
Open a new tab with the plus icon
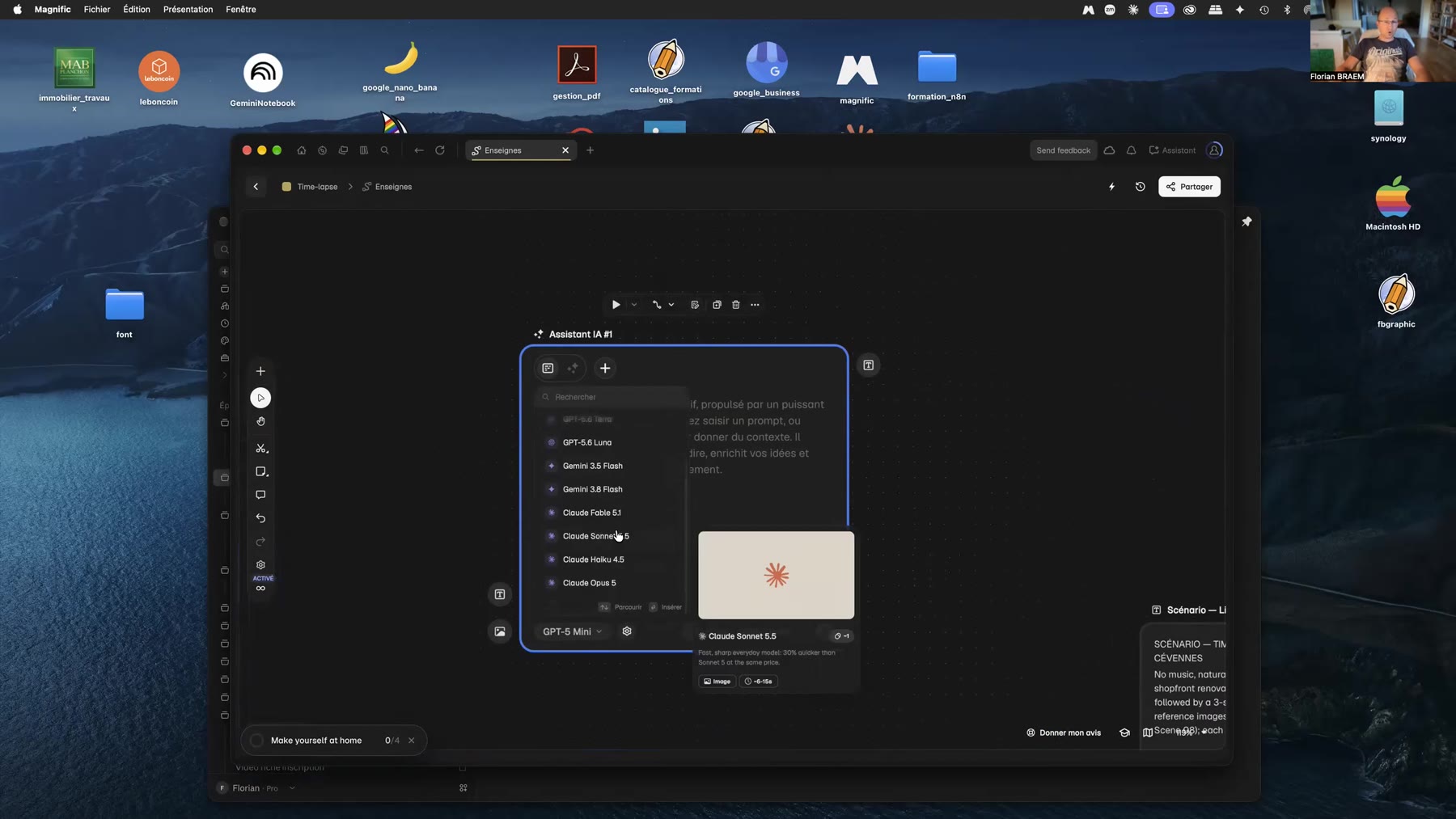tap(590, 150)
